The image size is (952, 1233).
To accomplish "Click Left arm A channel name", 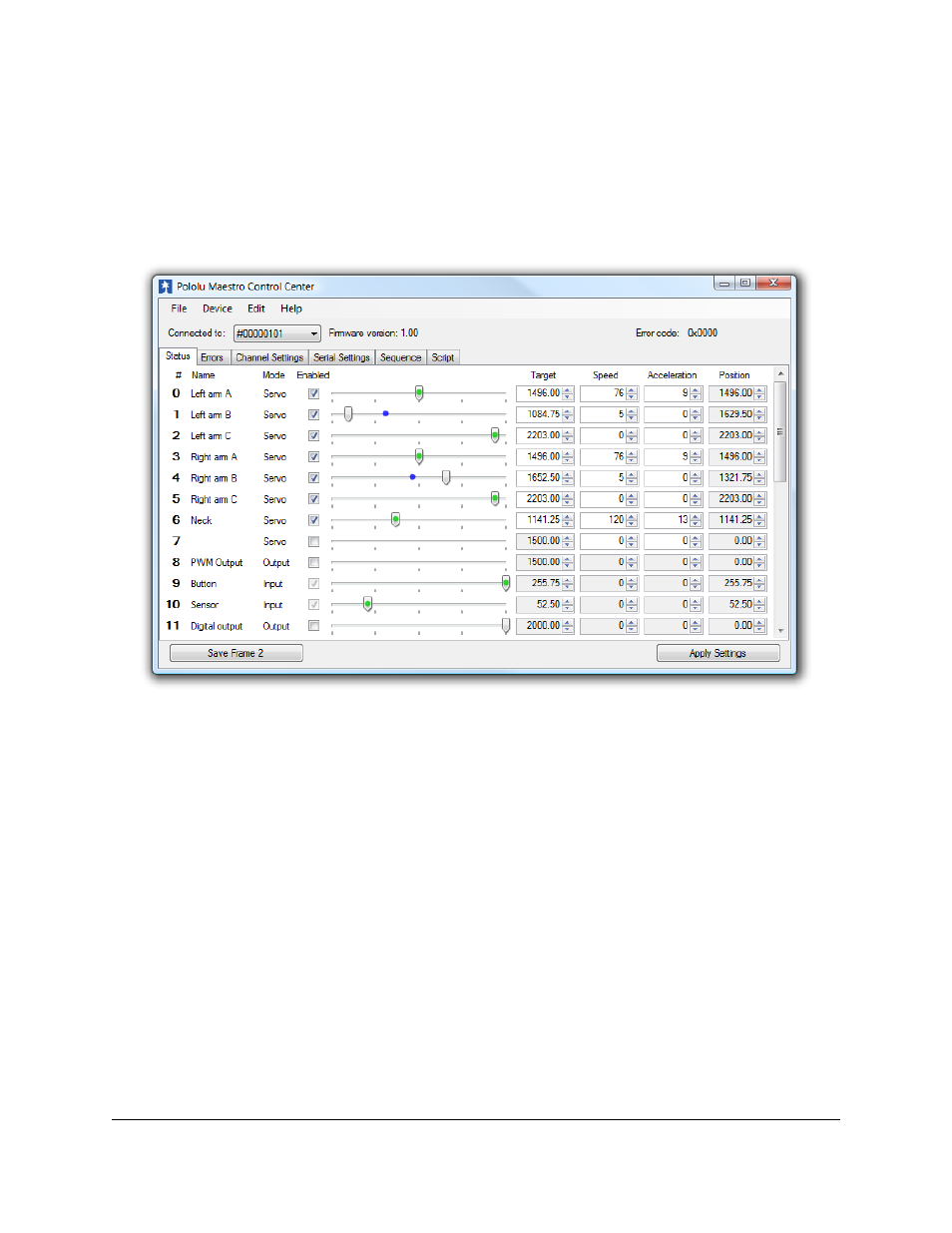I will click(211, 394).
